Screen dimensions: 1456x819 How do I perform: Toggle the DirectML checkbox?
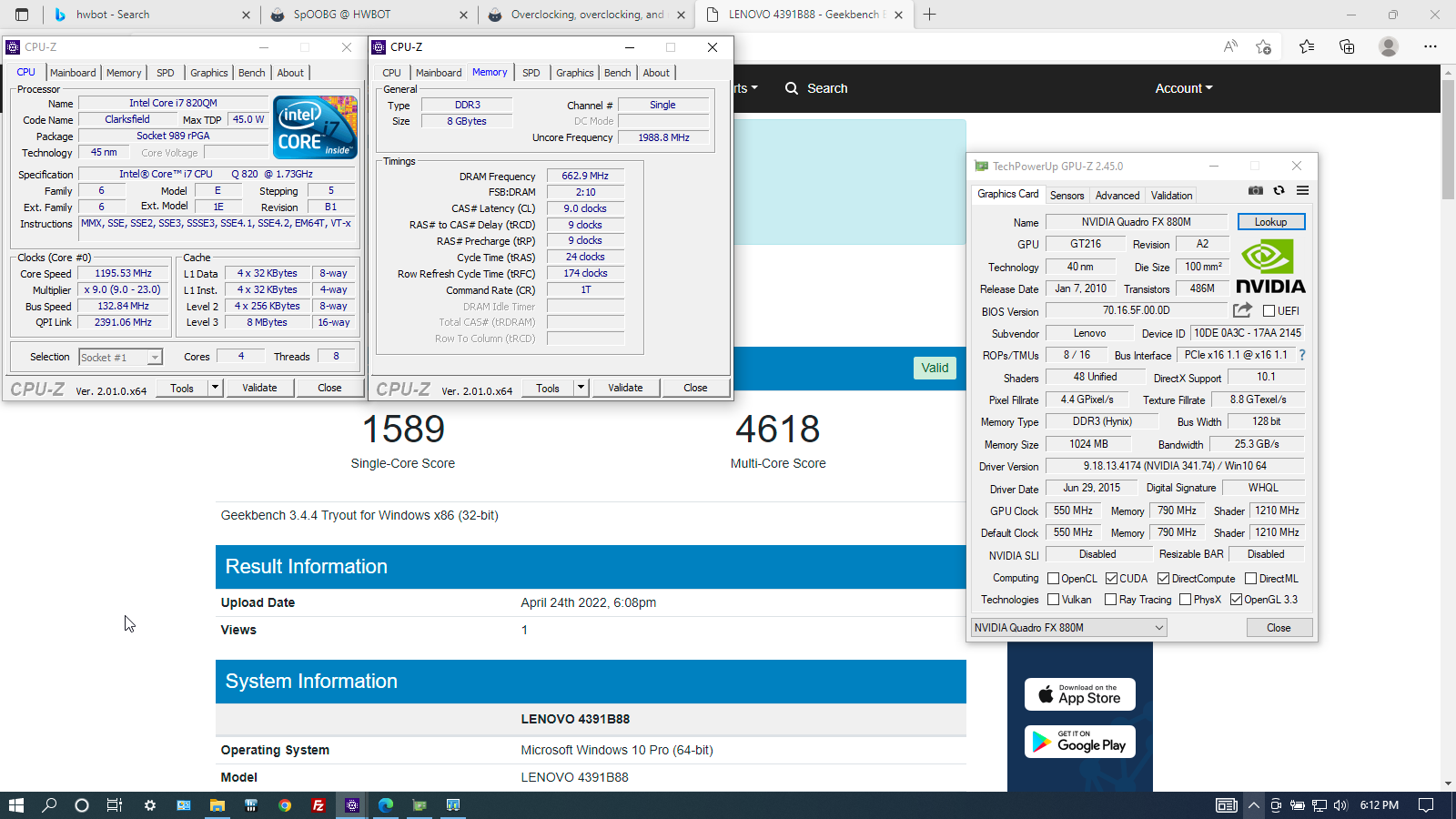tap(1250, 579)
